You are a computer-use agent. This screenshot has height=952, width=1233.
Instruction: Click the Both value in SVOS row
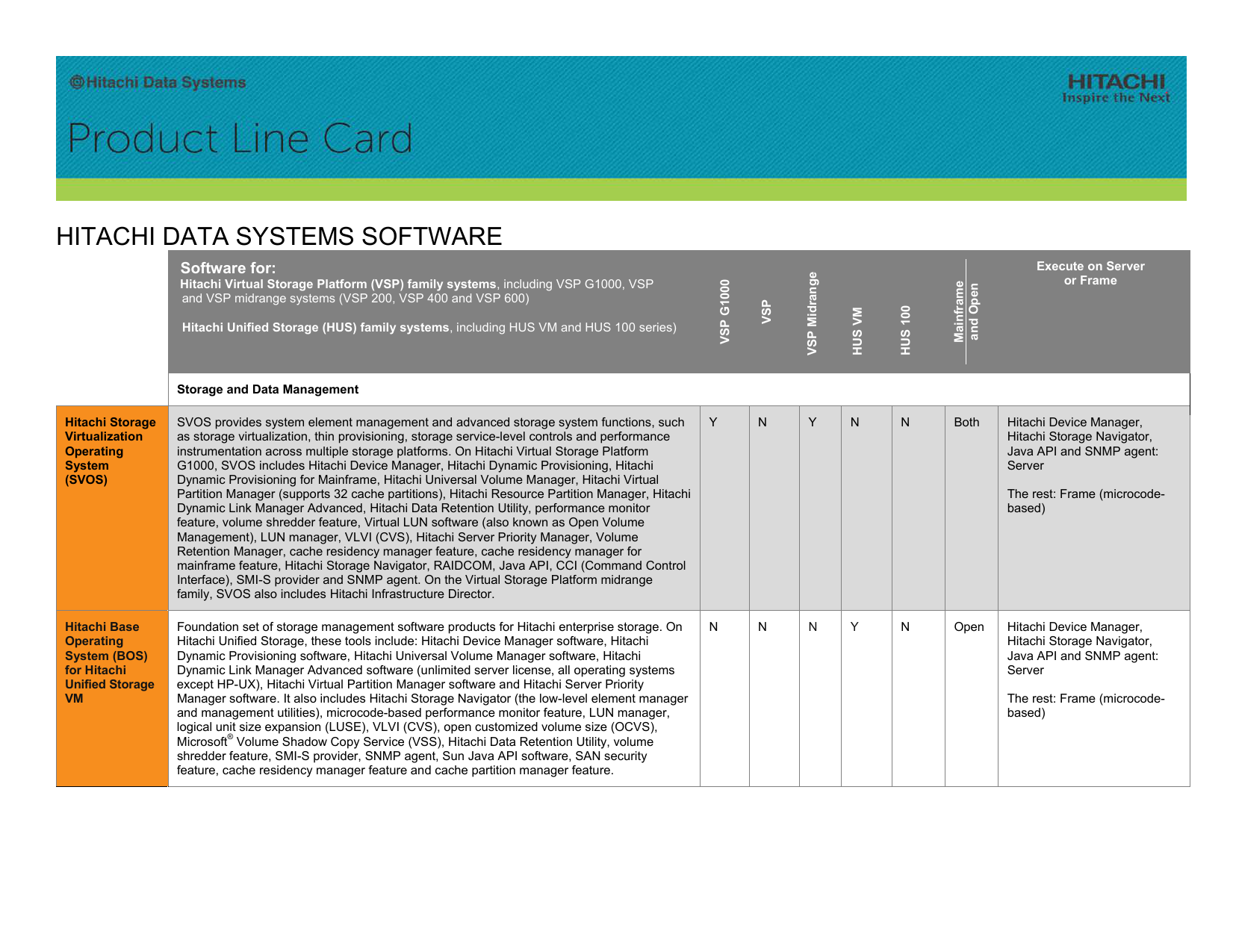tap(966, 423)
